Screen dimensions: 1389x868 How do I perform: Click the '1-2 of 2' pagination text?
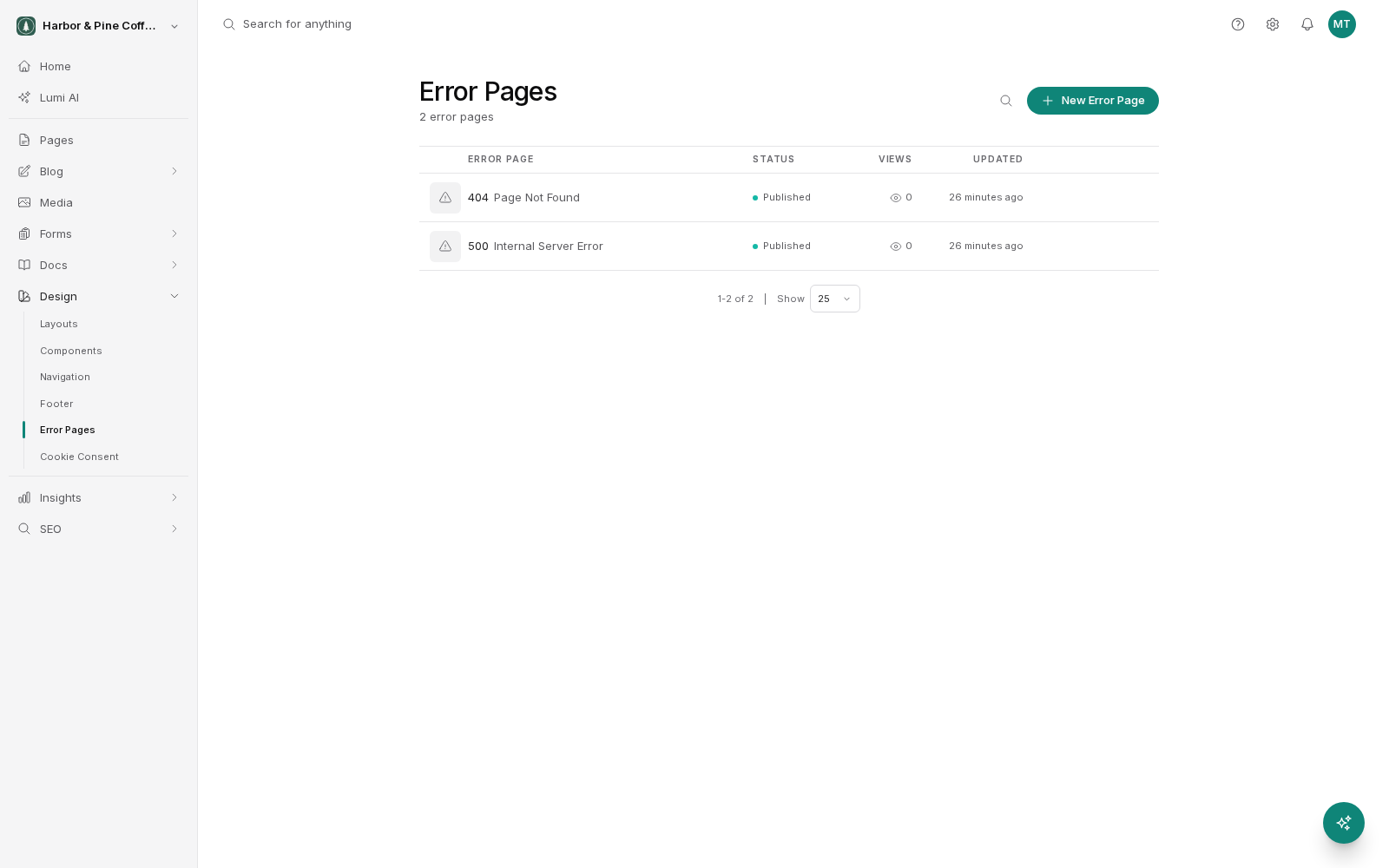[735, 299]
